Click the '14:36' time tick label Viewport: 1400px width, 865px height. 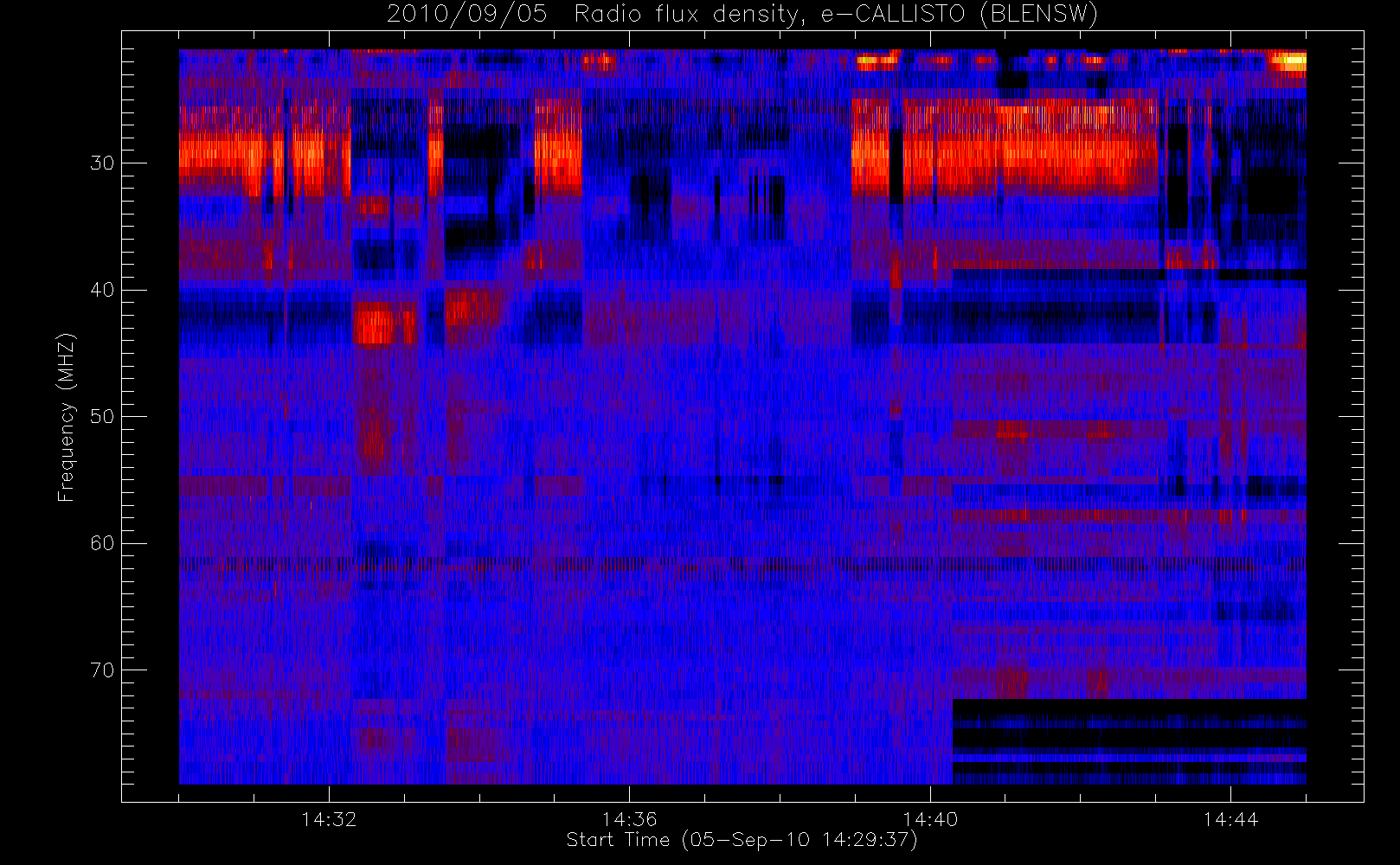point(630,818)
